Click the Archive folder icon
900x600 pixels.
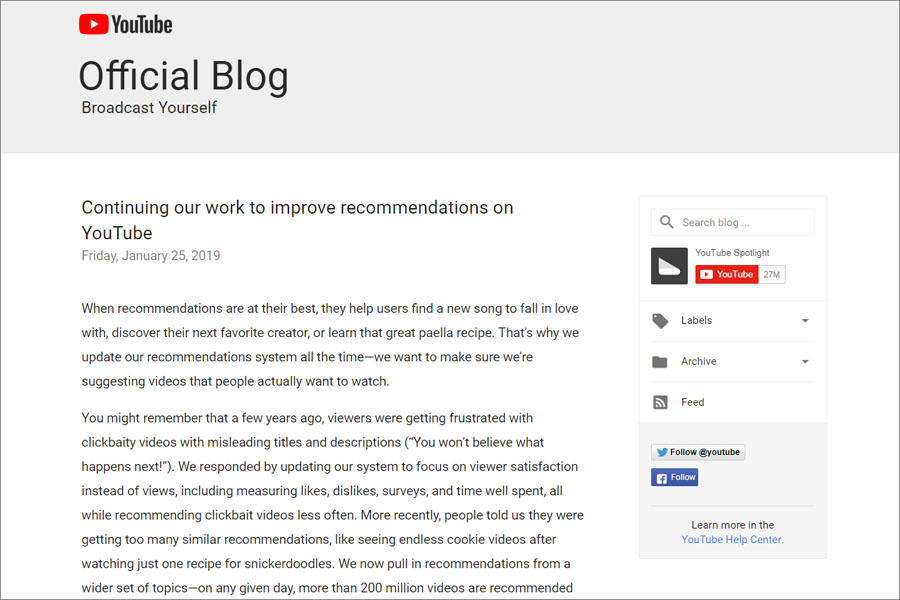click(660, 362)
